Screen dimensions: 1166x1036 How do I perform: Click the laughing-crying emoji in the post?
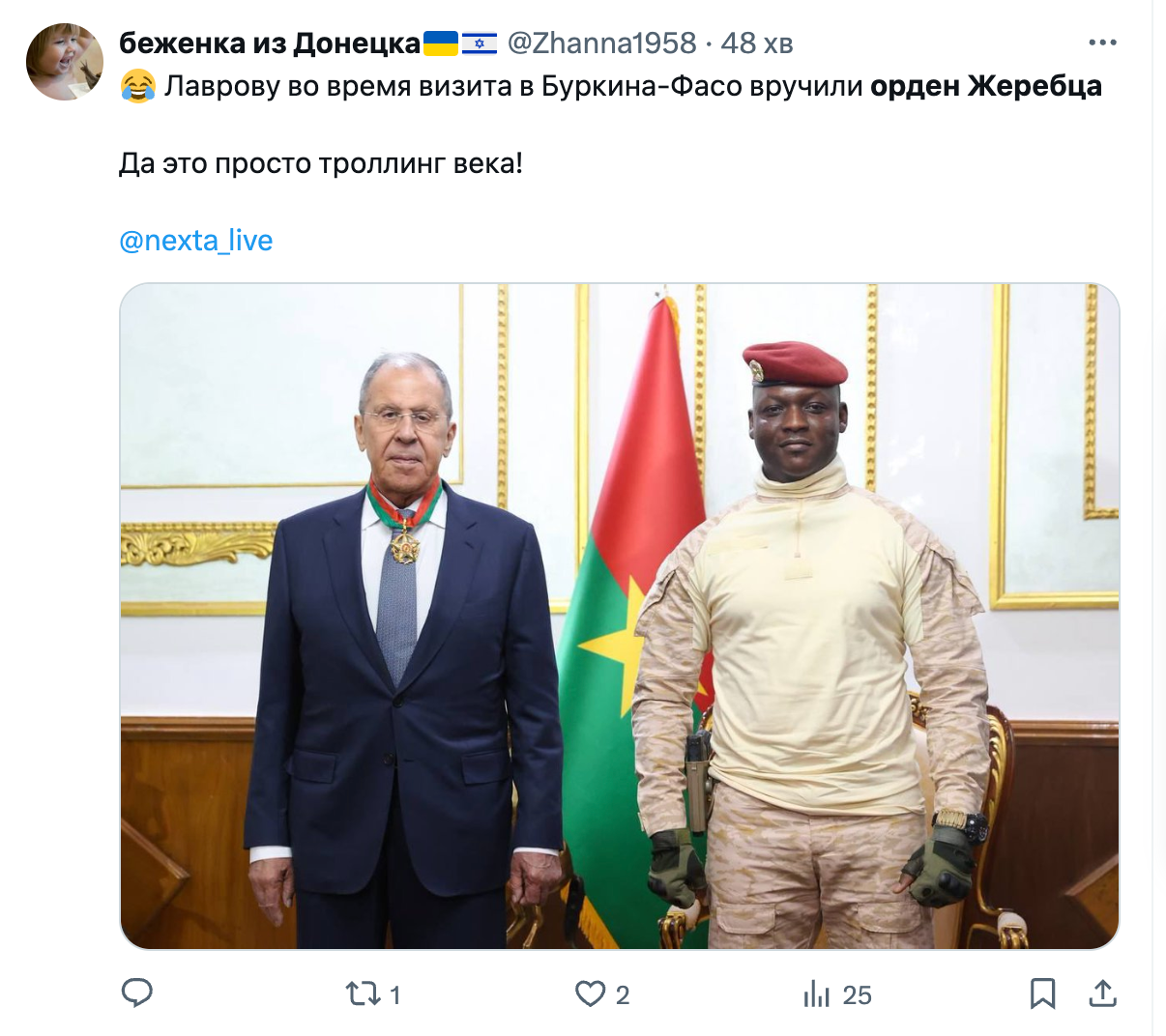[x=138, y=87]
